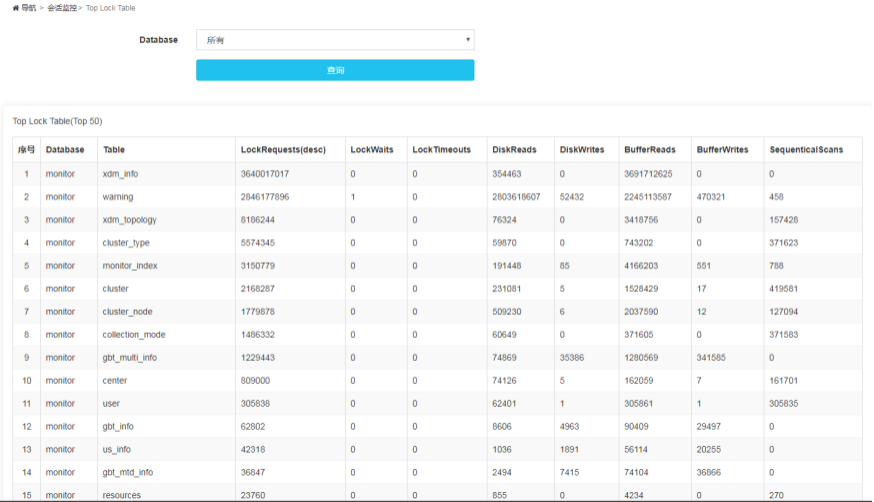Image resolution: width=874 pixels, height=502 pixels.
Task: Click BufferWrites value 29497
Action: 708,426
